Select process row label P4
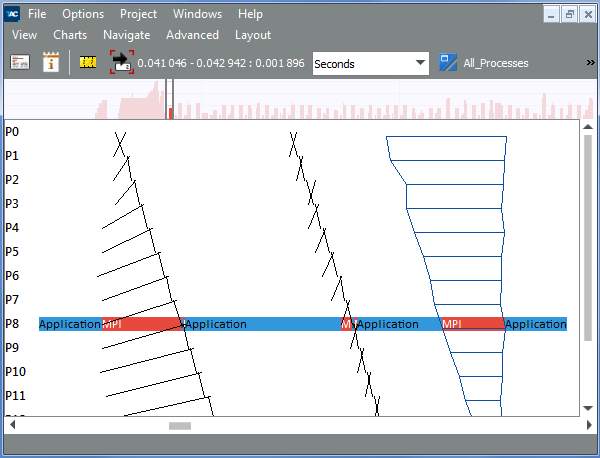This screenshot has width=600, height=458. coord(12,228)
